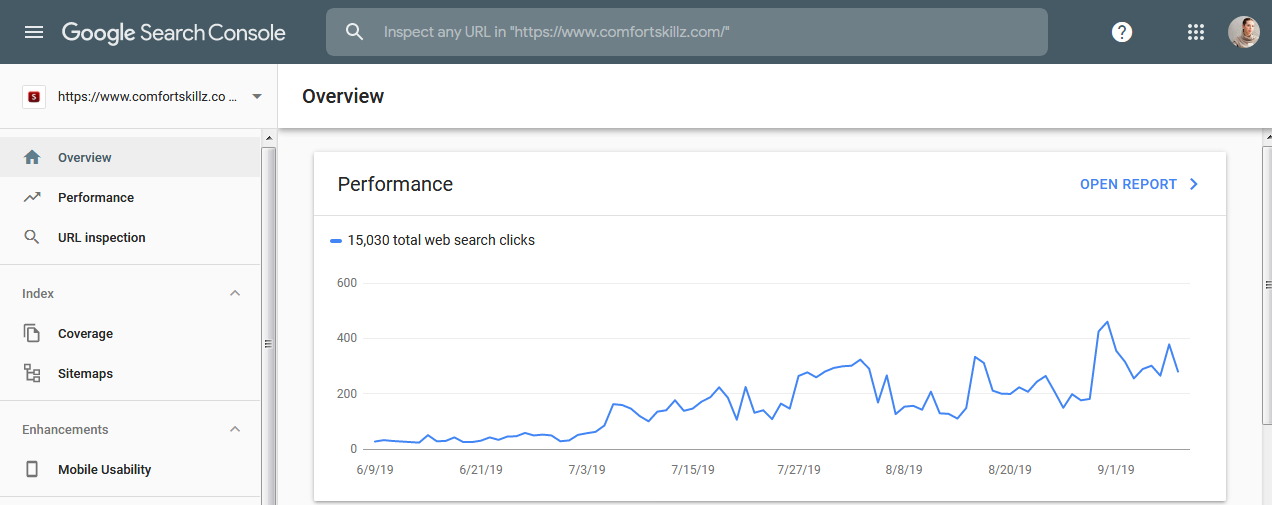Open the property selector dropdown

[x=256, y=97]
